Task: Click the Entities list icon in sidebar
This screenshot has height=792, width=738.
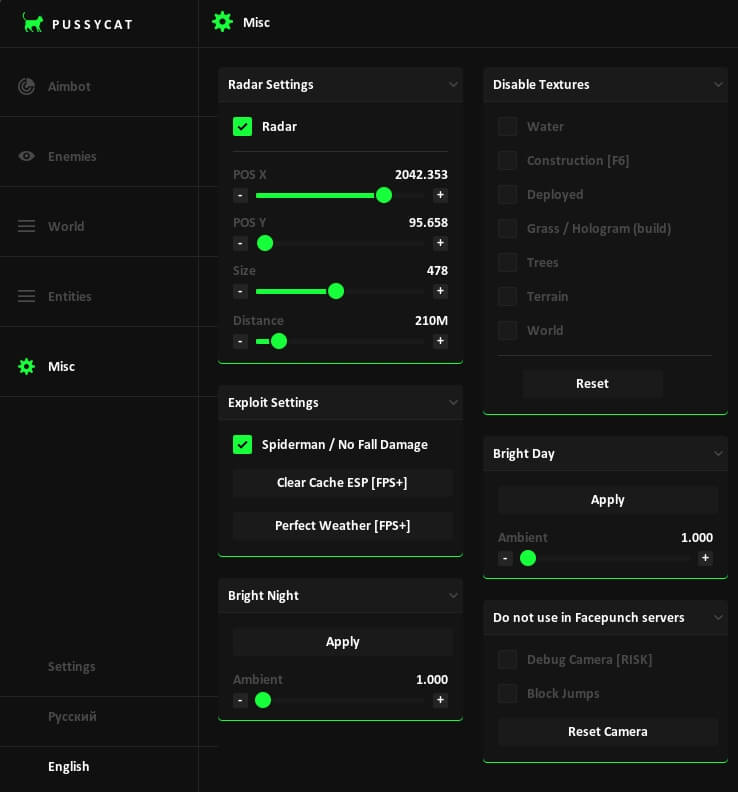Action: 27,297
